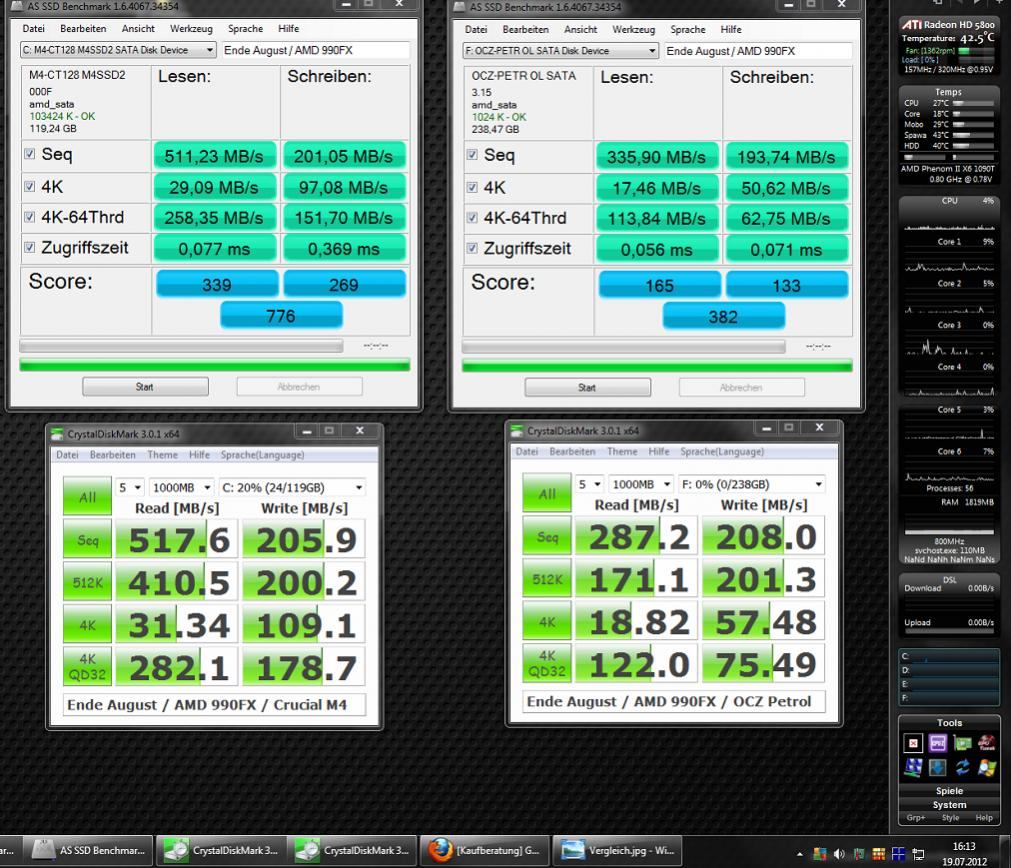This screenshot has height=868, width=1011.
Task: Click CrystalDiskMark title icon in Crucial M4 window
Action: click(x=57, y=433)
